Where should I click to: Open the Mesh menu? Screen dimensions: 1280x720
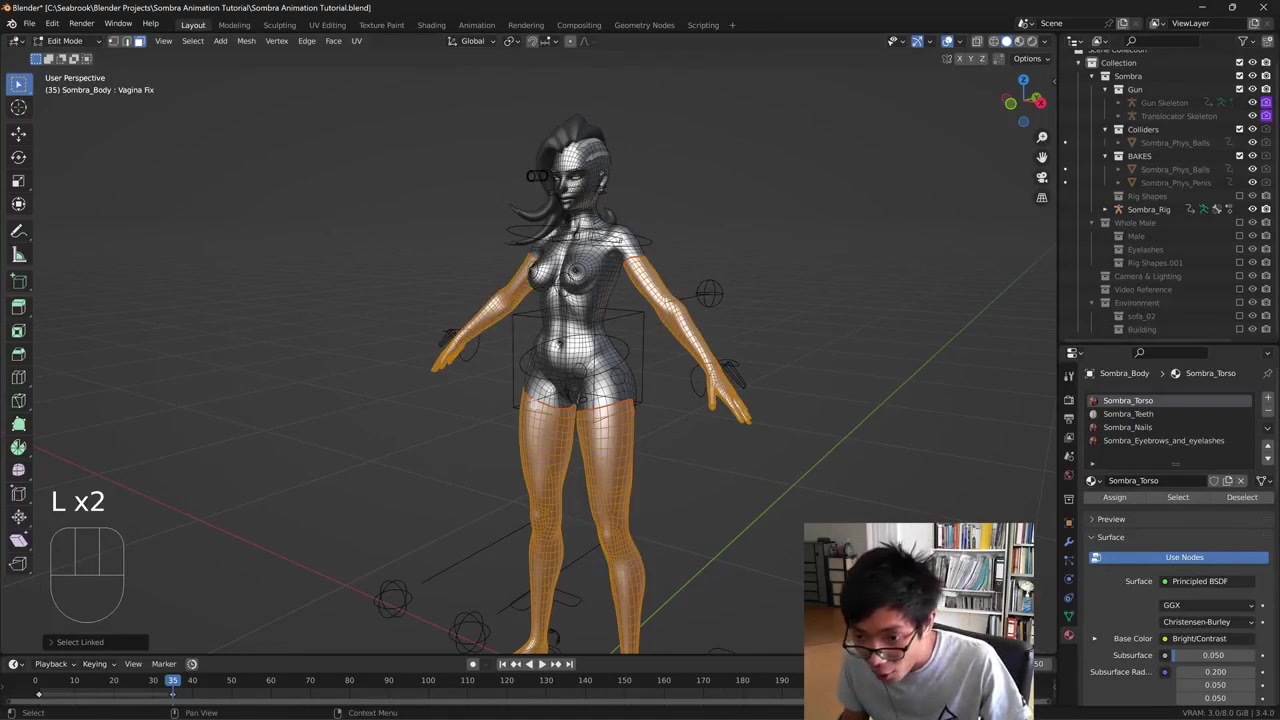pos(246,41)
